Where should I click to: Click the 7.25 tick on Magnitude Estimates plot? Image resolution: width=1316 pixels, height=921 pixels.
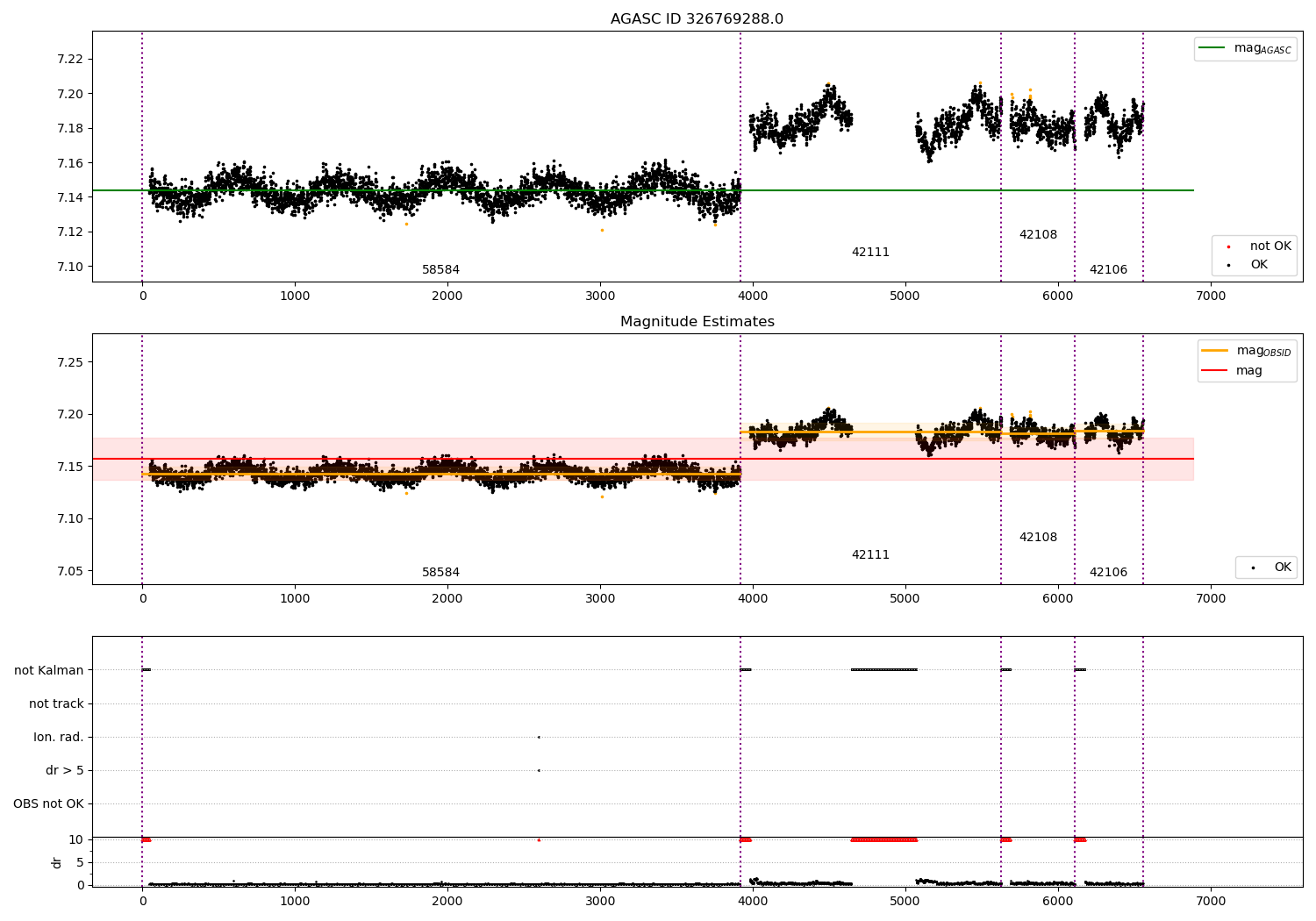click(x=69, y=362)
